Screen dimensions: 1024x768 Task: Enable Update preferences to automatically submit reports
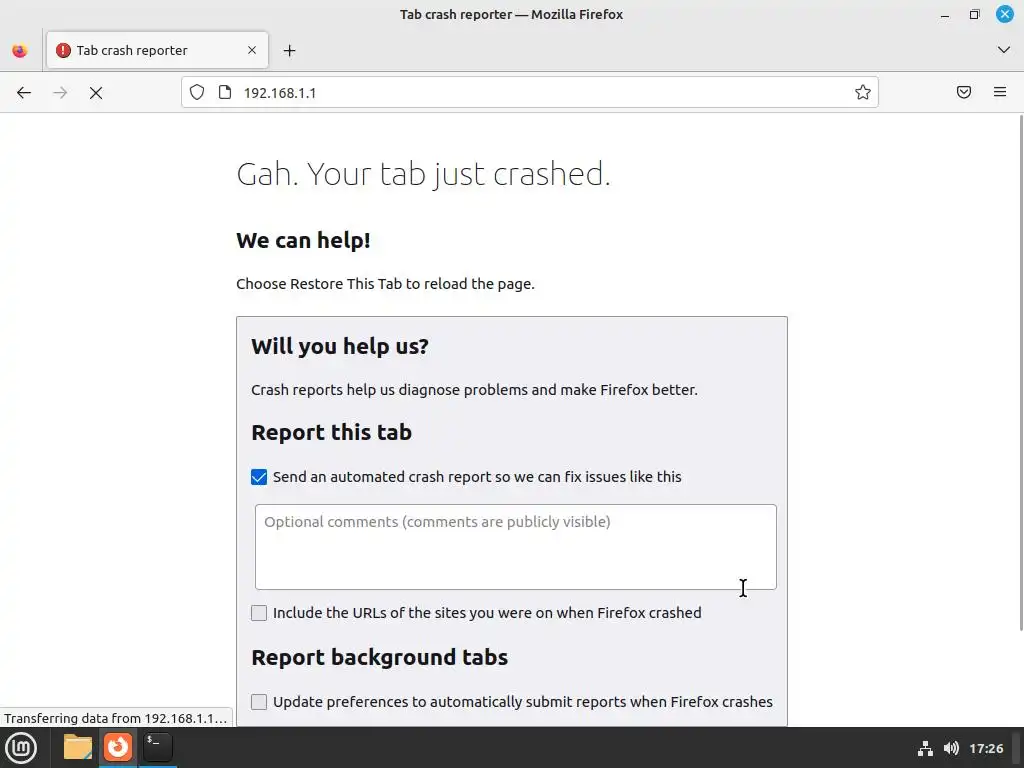click(259, 701)
